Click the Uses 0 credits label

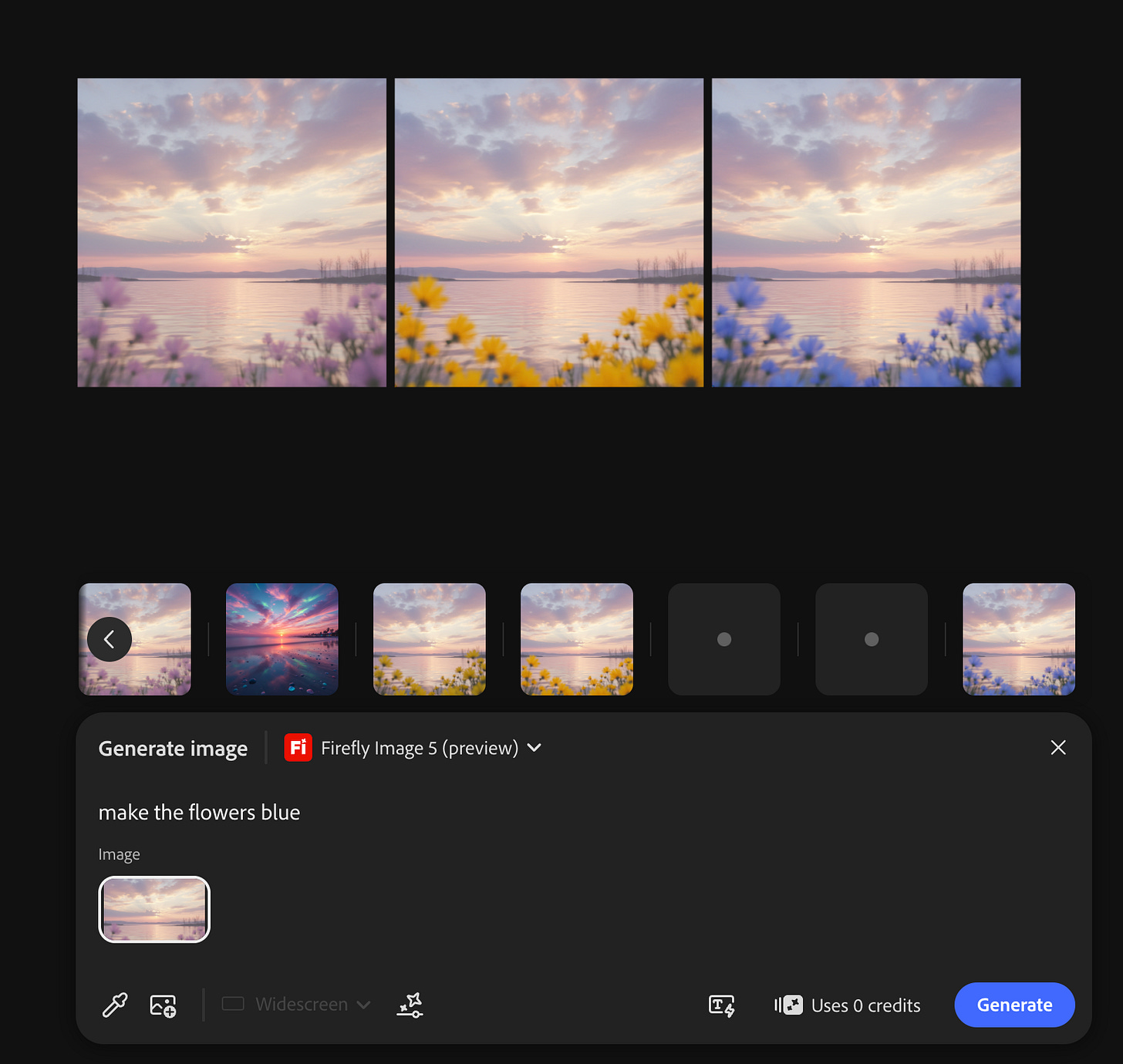pos(865,1005)
